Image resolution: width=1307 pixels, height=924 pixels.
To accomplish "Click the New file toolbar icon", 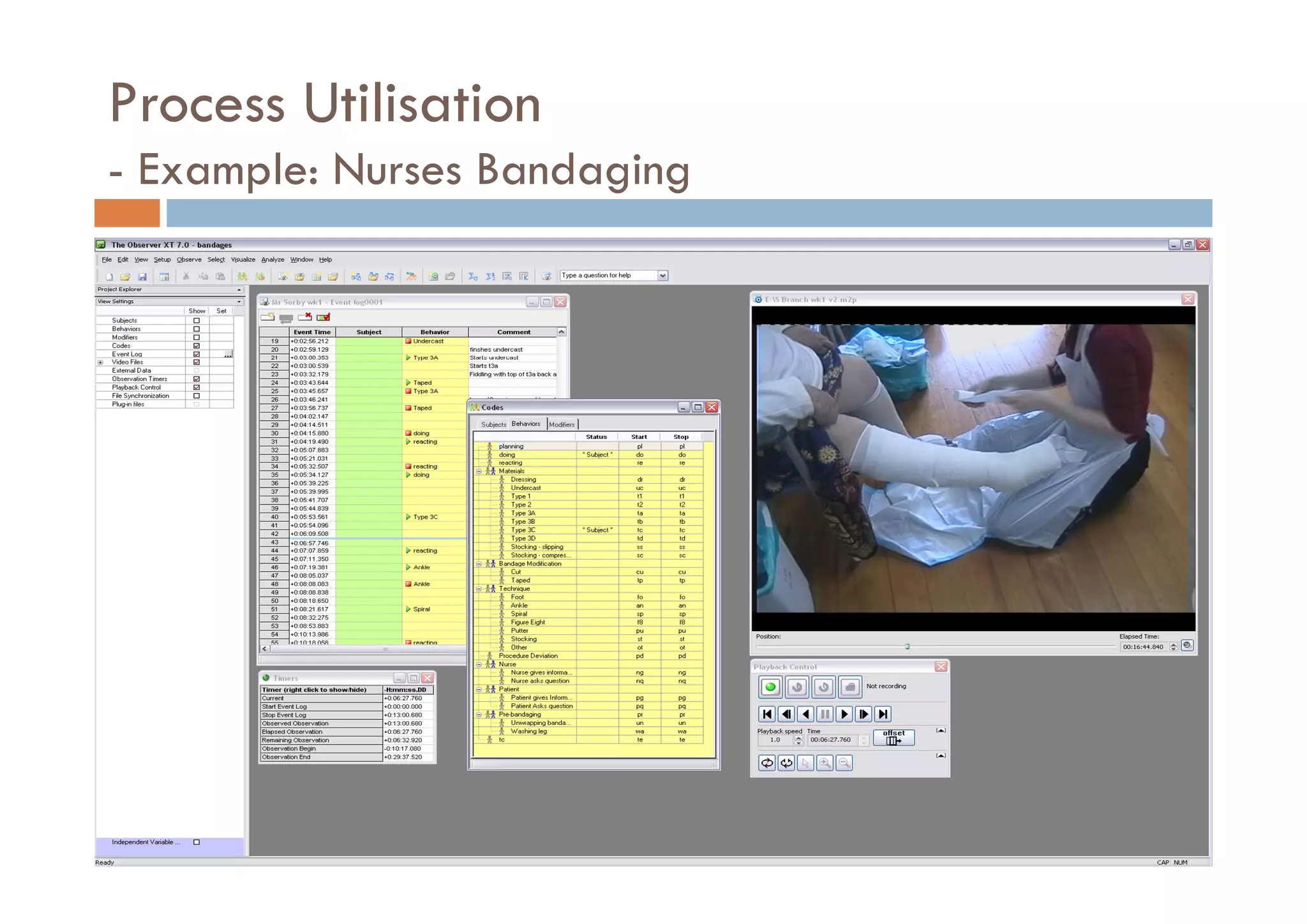I will (109, 276).
